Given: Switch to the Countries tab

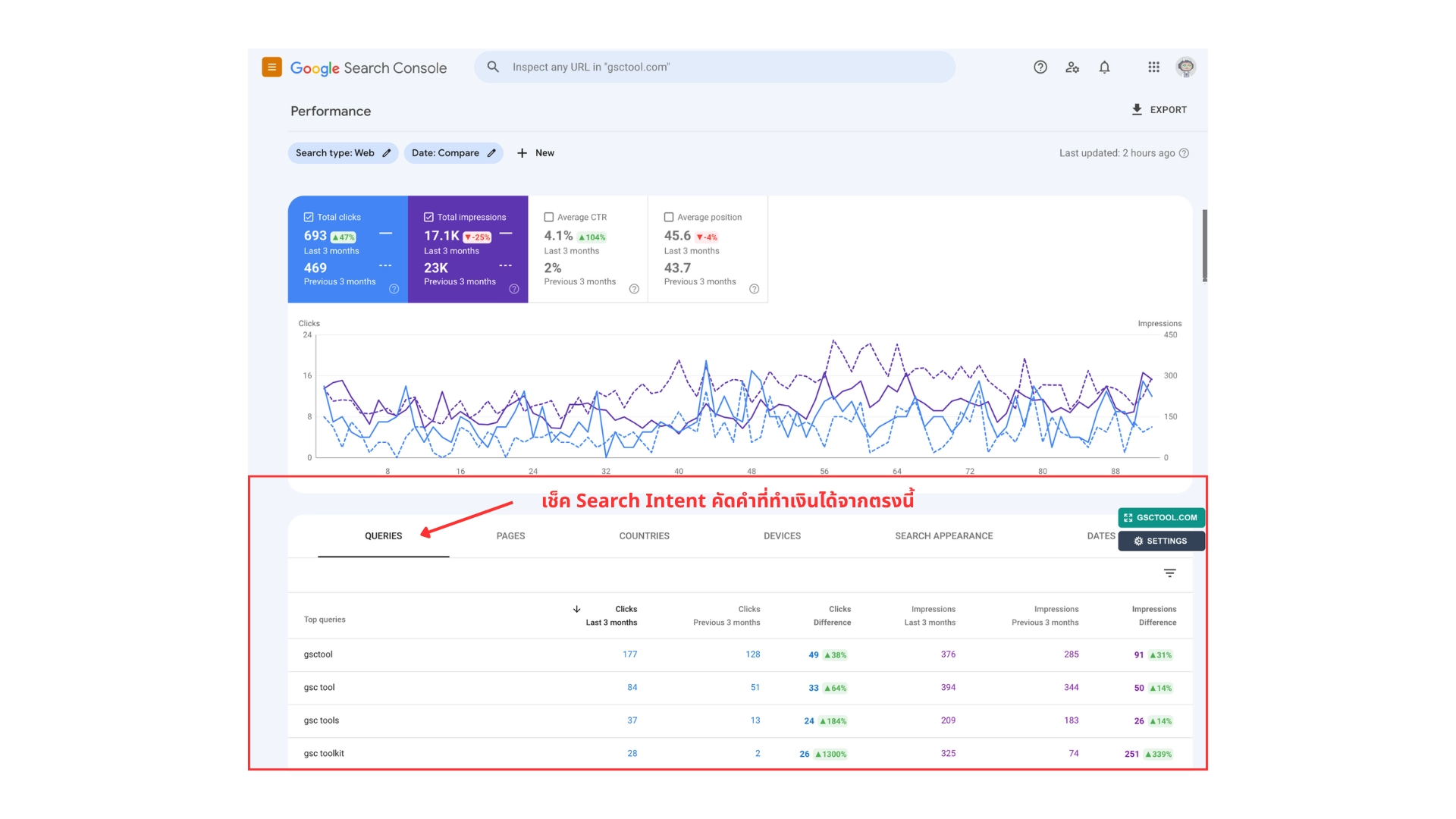Looking at the screenshot, I should pyautogui.click(x=644, y=536).
